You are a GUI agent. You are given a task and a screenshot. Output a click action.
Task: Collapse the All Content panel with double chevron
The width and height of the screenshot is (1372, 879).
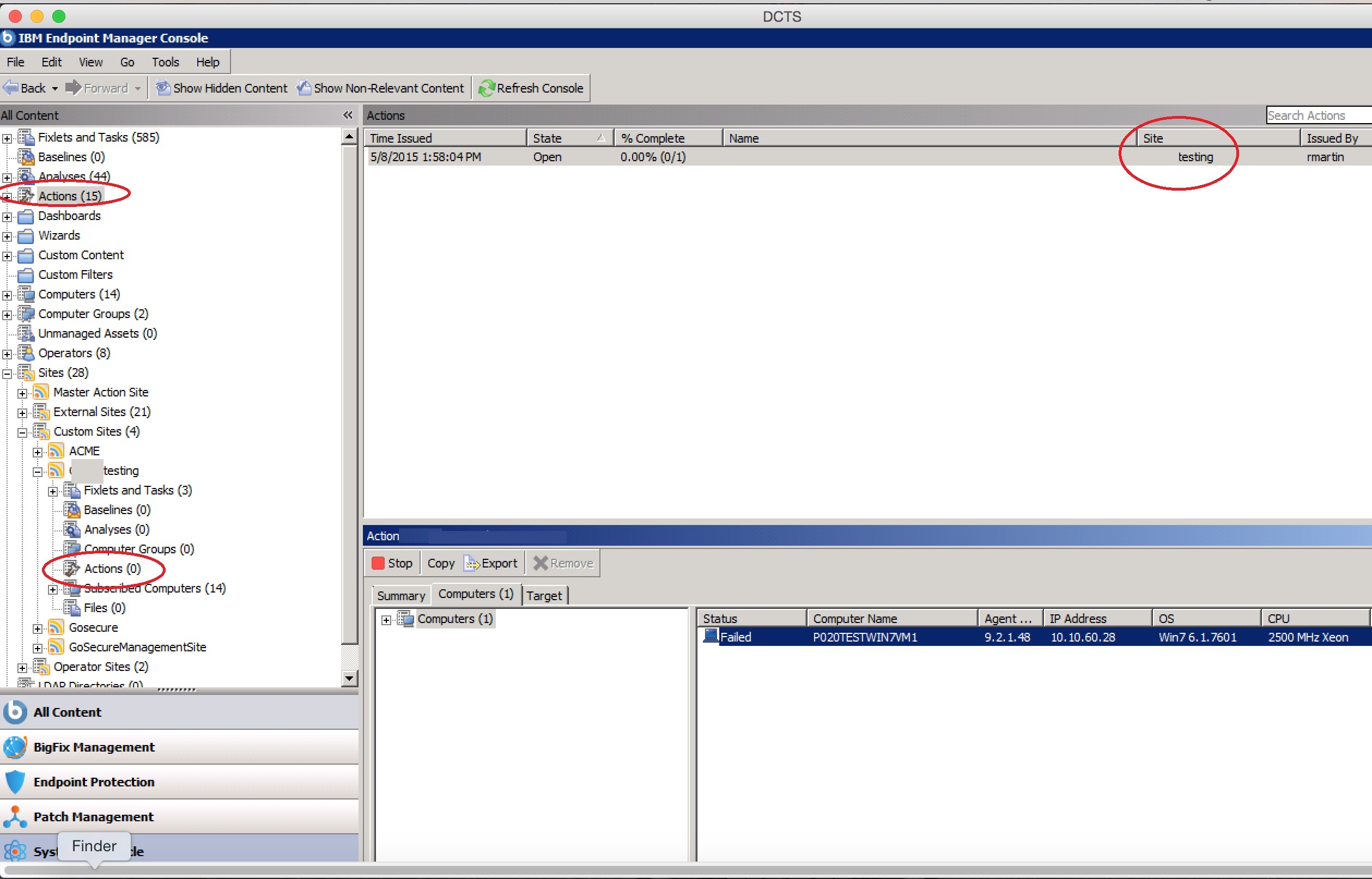[x=348, y=115]
